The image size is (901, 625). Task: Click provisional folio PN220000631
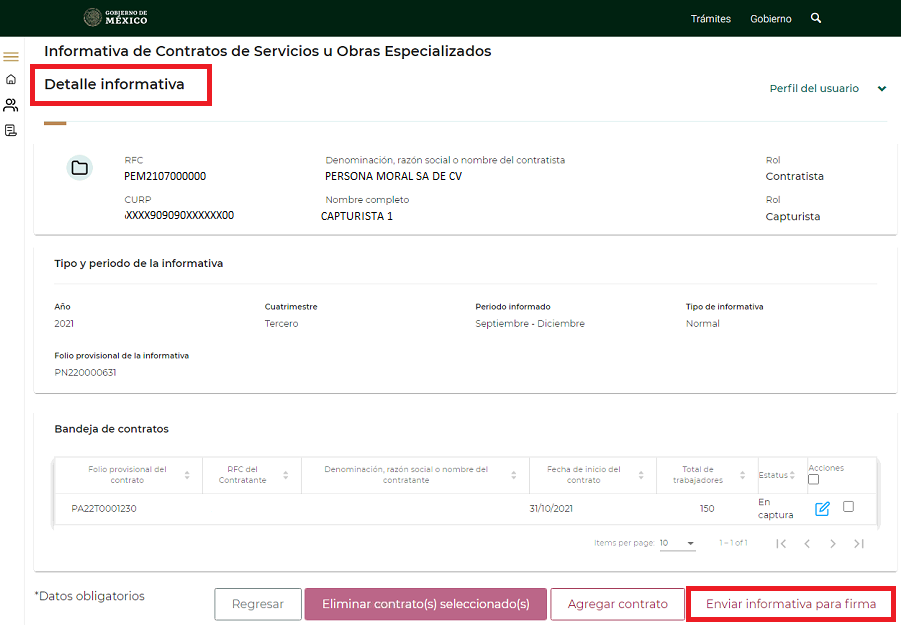86,372
